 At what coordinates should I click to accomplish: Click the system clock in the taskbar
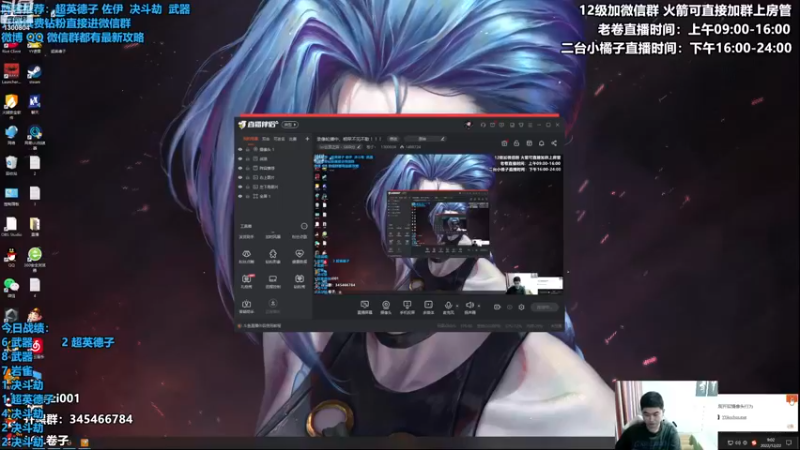(x=770, y=442)
